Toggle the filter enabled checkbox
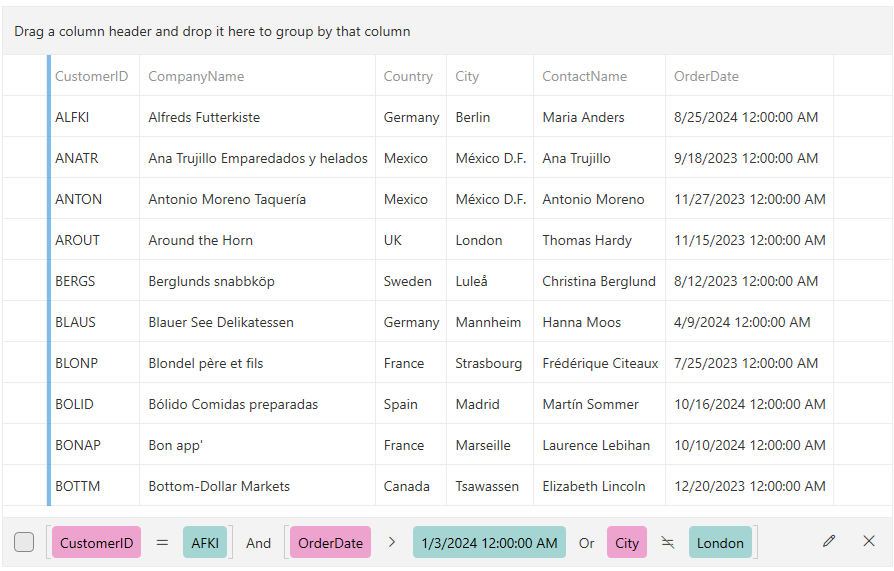 coord(24,542)
